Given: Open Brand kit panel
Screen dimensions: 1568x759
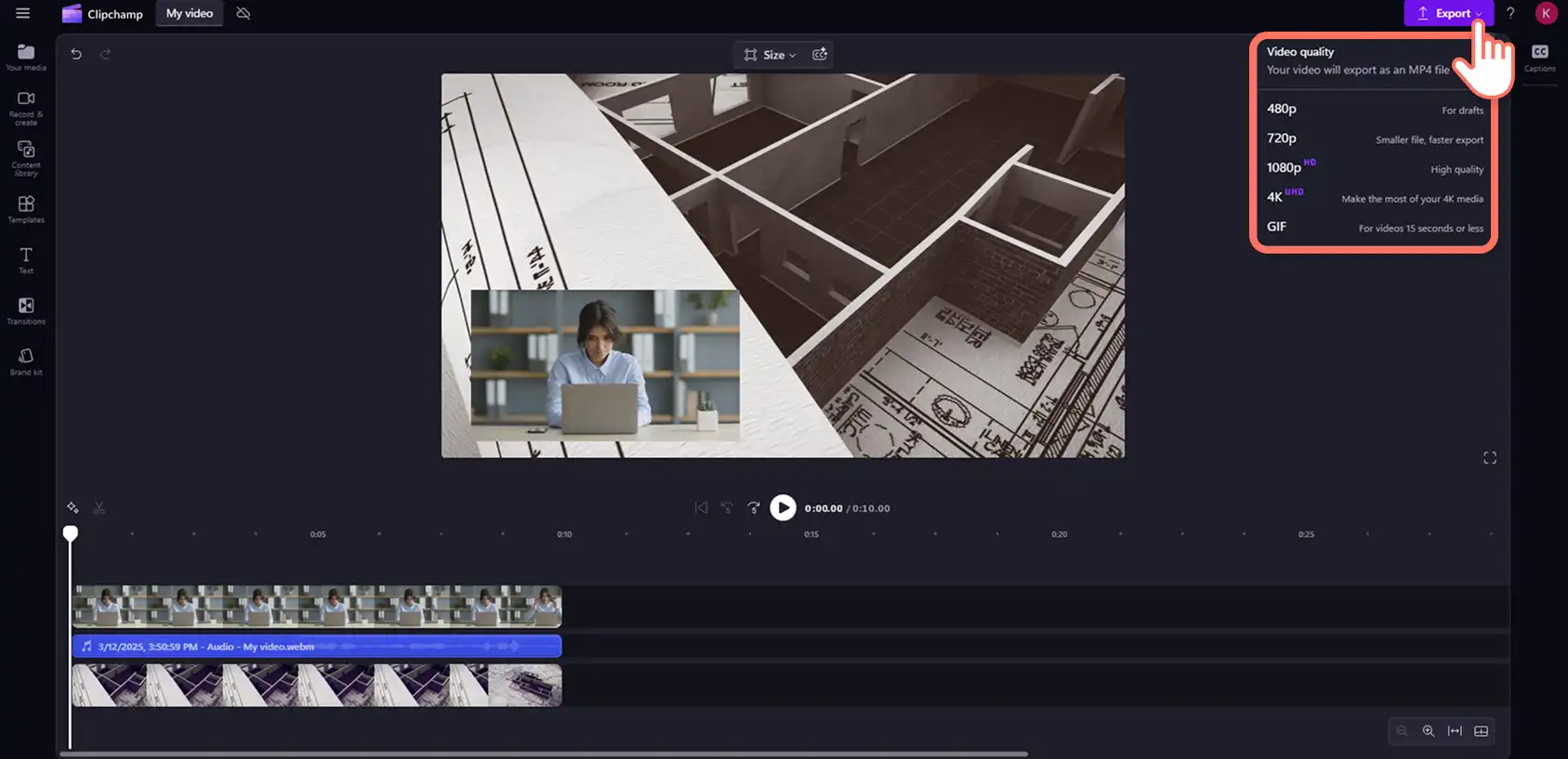Looking at the screenshot, I should click(x=26, y=361).
